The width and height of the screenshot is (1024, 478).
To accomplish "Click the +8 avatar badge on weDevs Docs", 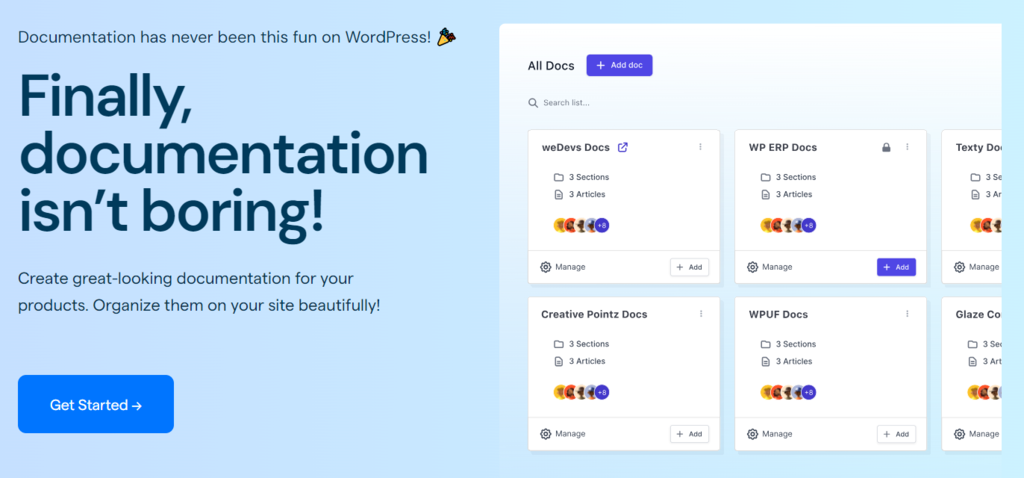I will (601, 225).
